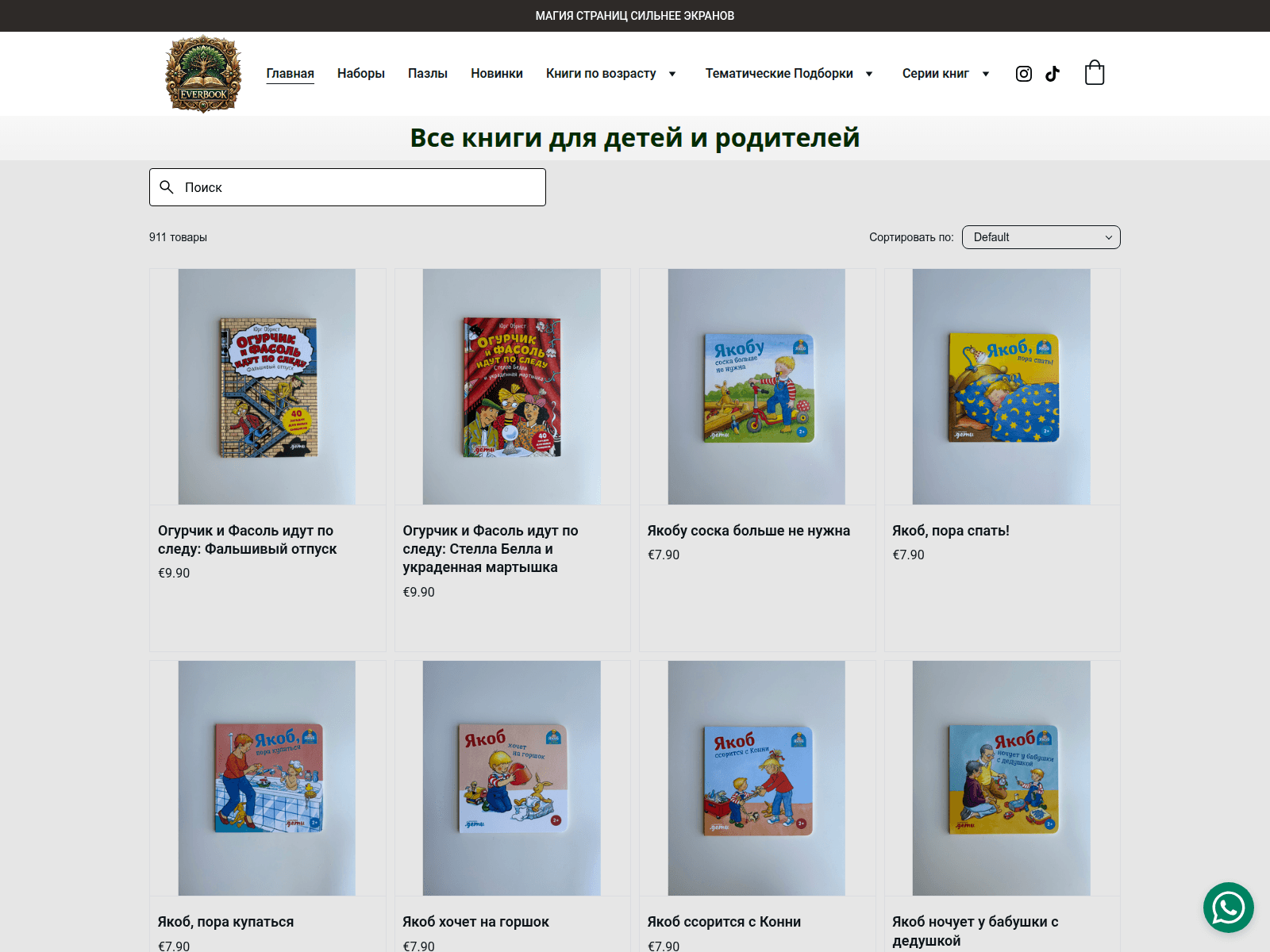The width and height of the screenshot is (1270, 952).
Task: Open Якобу соска больше не нужна cover
Action: click(756, 386)
